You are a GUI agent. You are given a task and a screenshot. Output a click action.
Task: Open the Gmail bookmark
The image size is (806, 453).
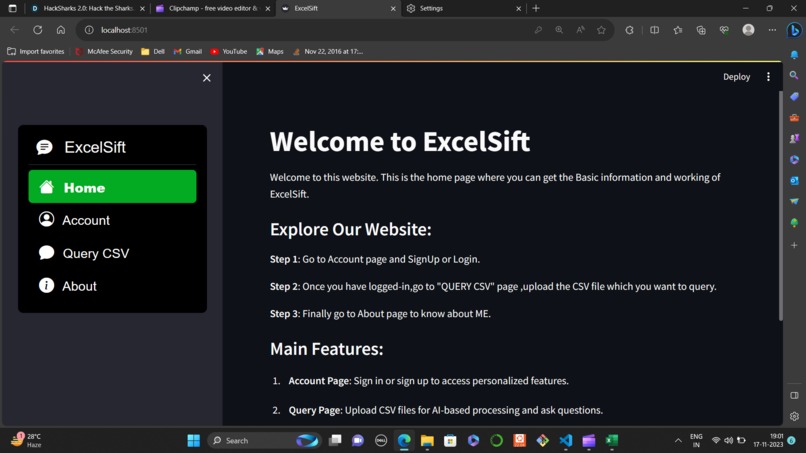click(188, 51)
